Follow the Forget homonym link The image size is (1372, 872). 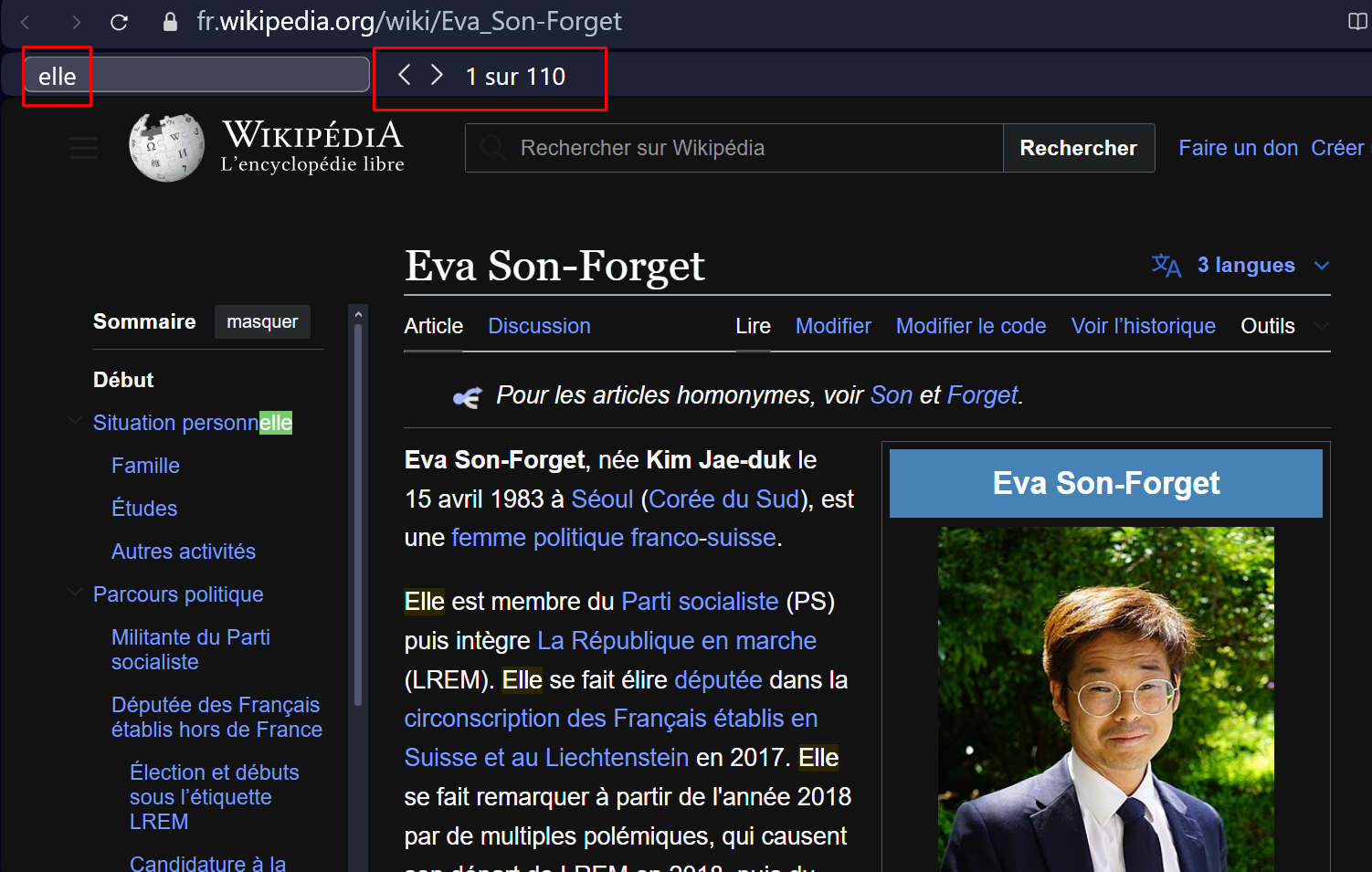coord(982,395)
